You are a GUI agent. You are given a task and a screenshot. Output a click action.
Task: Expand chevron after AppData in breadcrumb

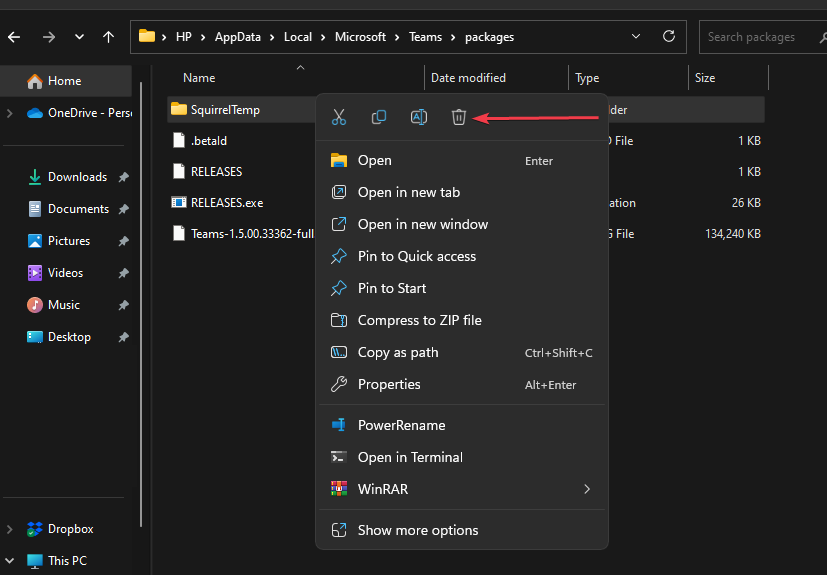pyautogui.click(x=272, y=37)
